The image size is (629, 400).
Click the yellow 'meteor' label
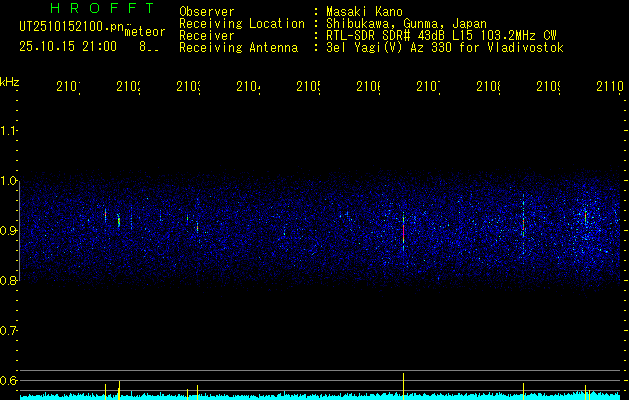tap(145, 31)
